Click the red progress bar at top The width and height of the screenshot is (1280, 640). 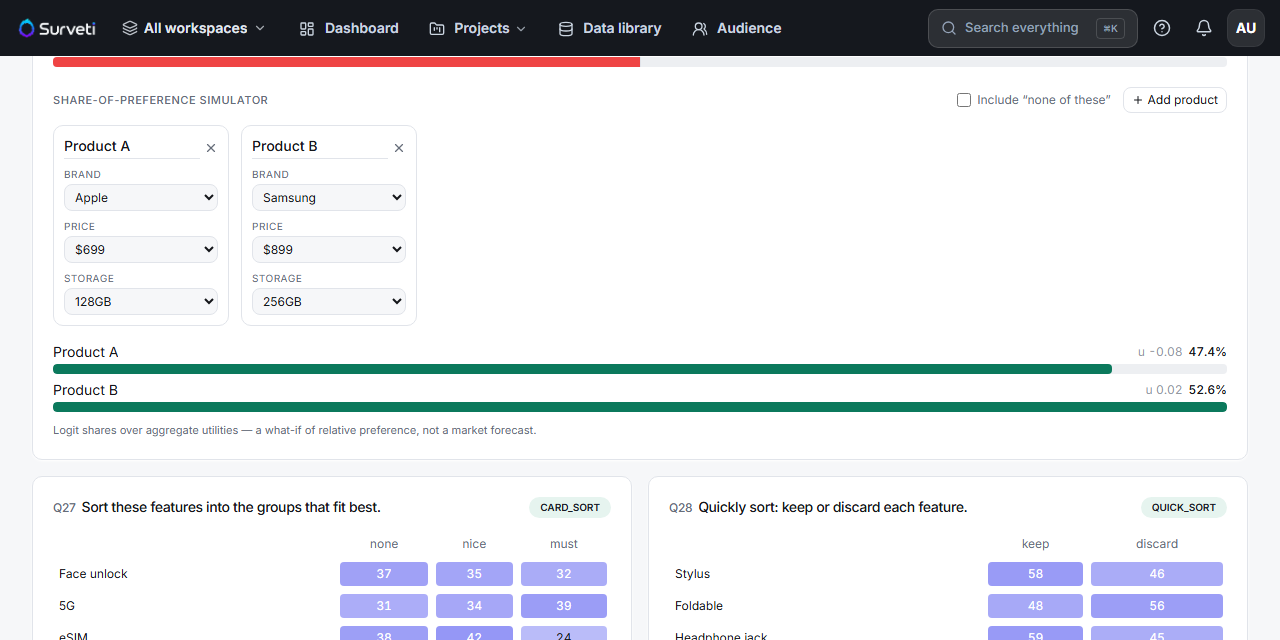[346, 62]
